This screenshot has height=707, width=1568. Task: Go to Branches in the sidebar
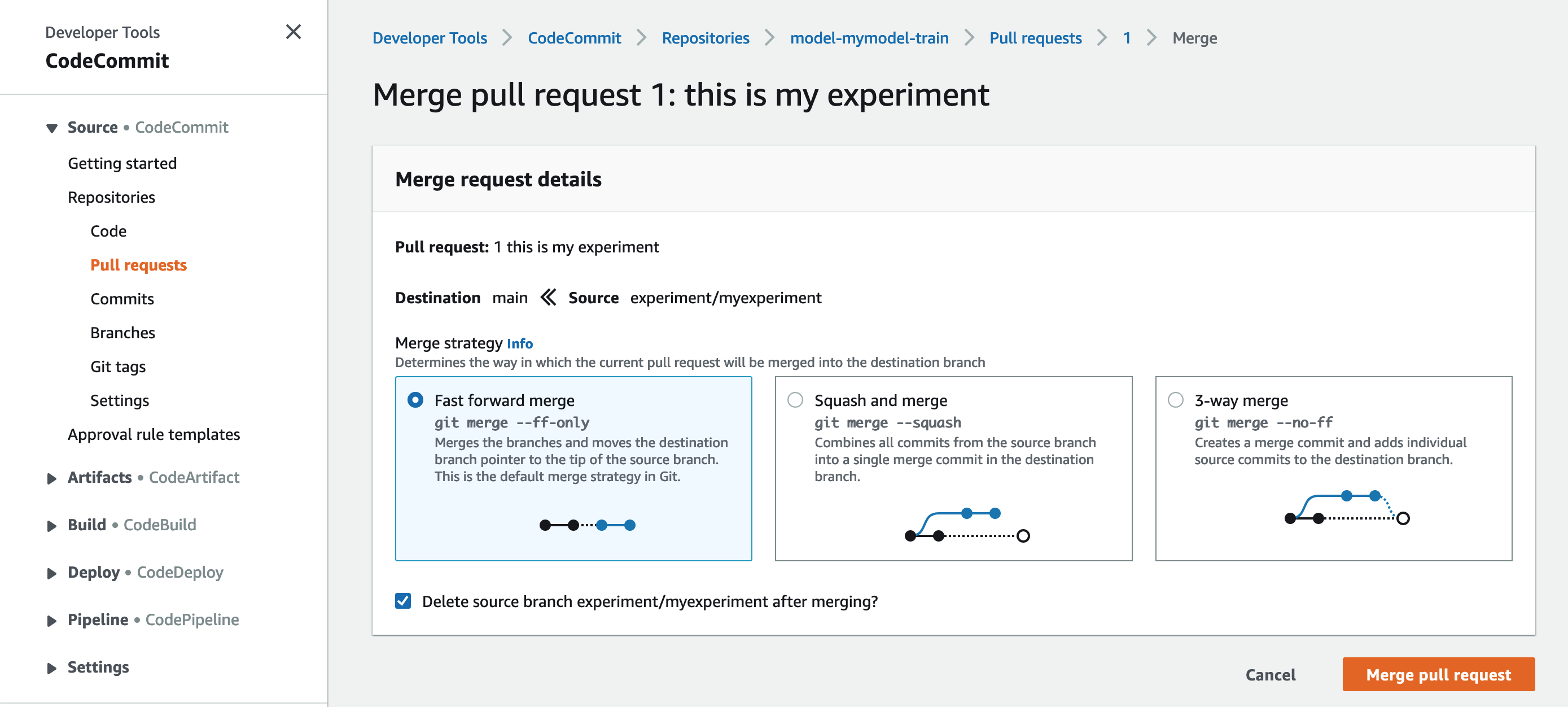pos(122,333)
